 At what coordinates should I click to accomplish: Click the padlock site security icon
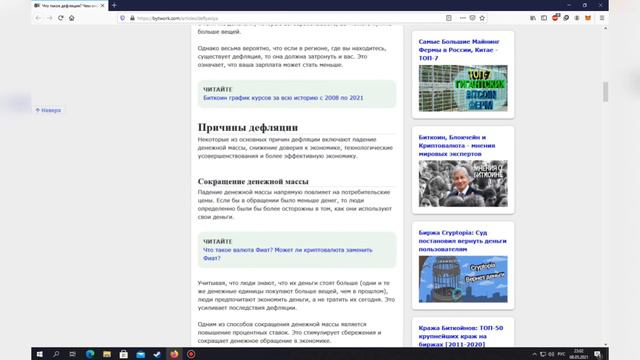[x=132, y=18]
